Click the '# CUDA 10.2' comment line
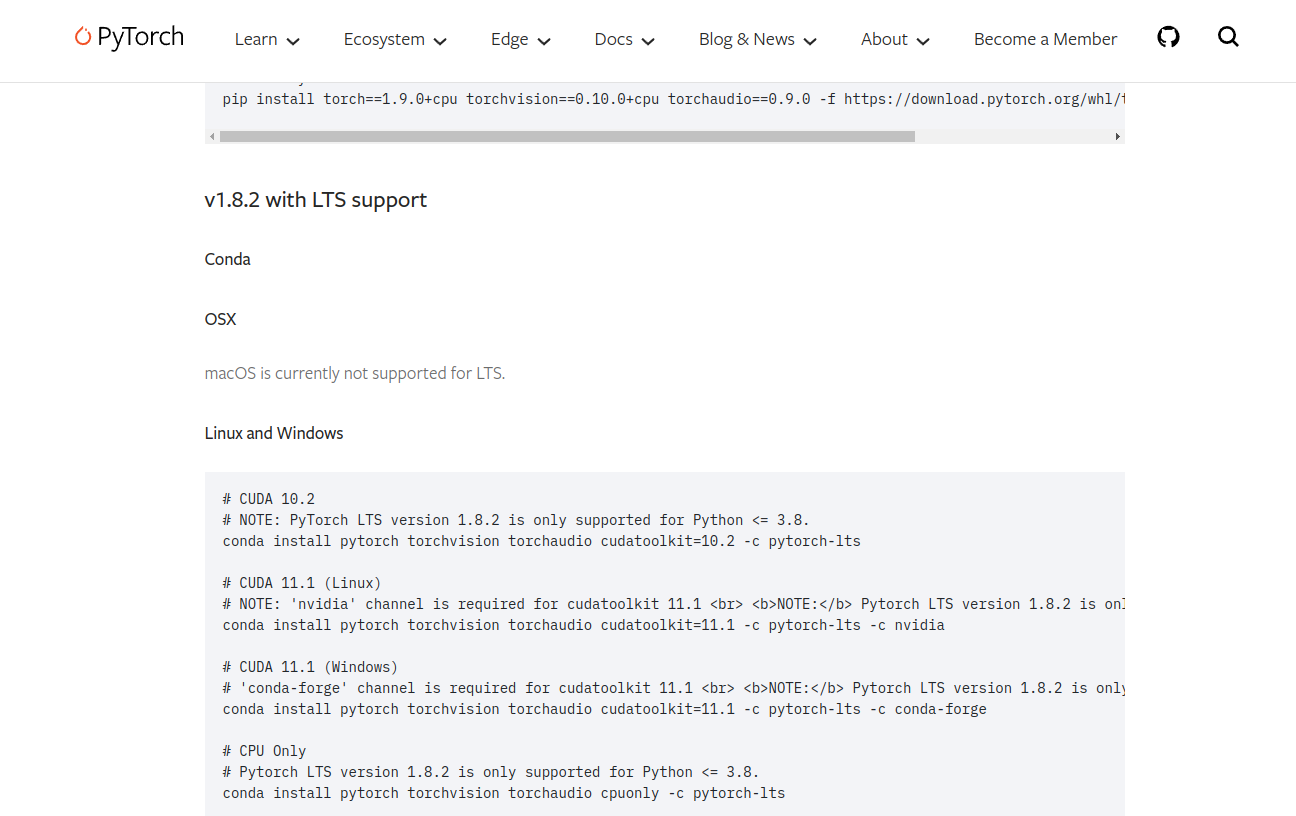 [x=269, y=499]
